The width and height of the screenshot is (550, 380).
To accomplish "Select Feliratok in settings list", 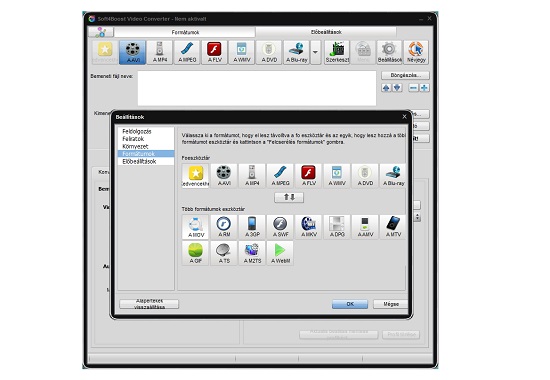I will pos(146,139).
